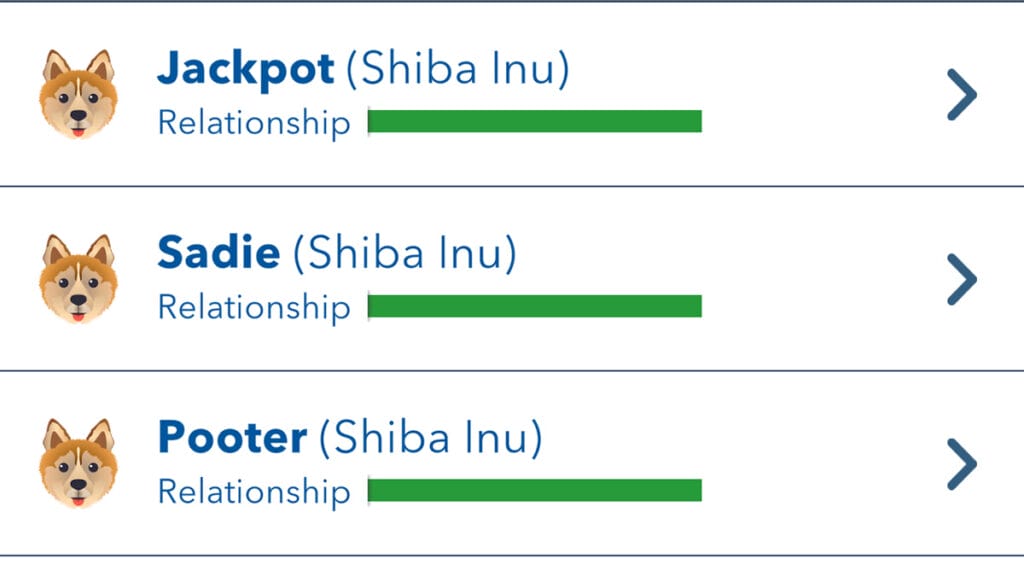The height and width of the screenshot is (576, 1024).
Task: Select the dog face icon beside Jackpot
Action: [80, 92]
